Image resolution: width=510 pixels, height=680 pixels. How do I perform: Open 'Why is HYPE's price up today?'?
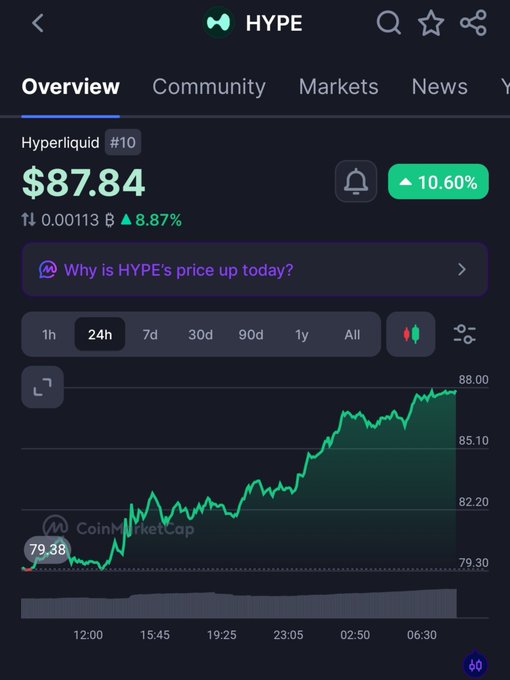(x=255, y=270)
